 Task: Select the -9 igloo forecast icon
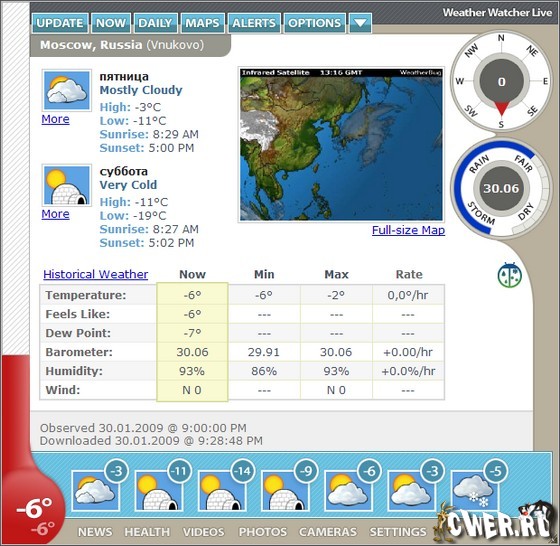pos(286,491)
